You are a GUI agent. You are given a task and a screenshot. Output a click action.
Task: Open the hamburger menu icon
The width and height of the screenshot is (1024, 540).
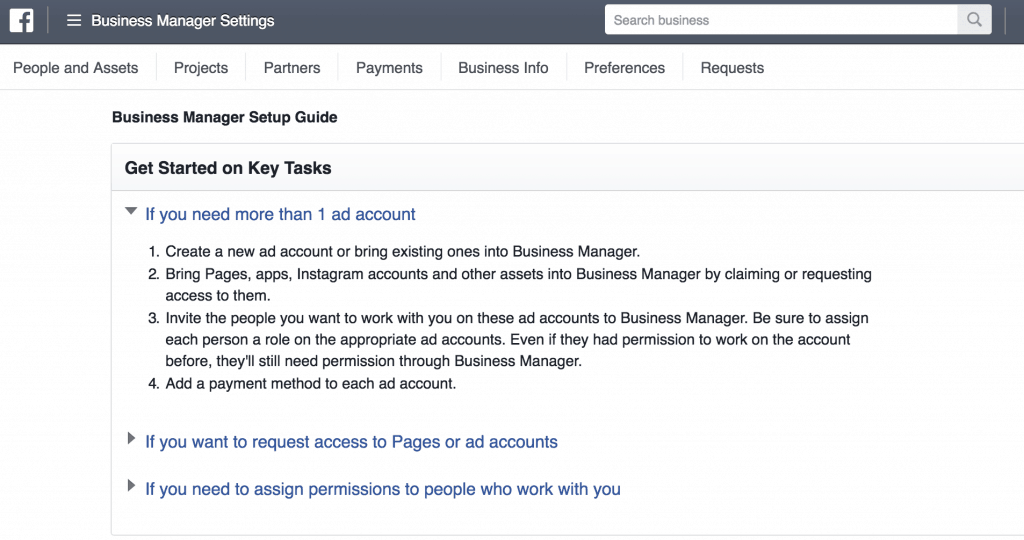(x=74, y=21)
